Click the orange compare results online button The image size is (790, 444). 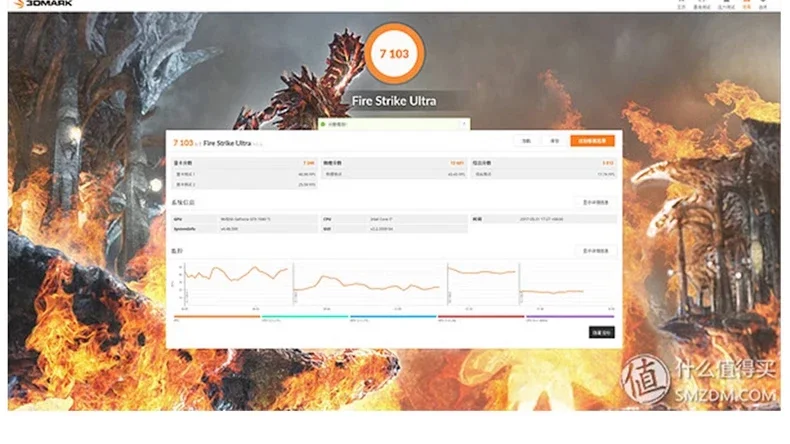click(594, 141)
